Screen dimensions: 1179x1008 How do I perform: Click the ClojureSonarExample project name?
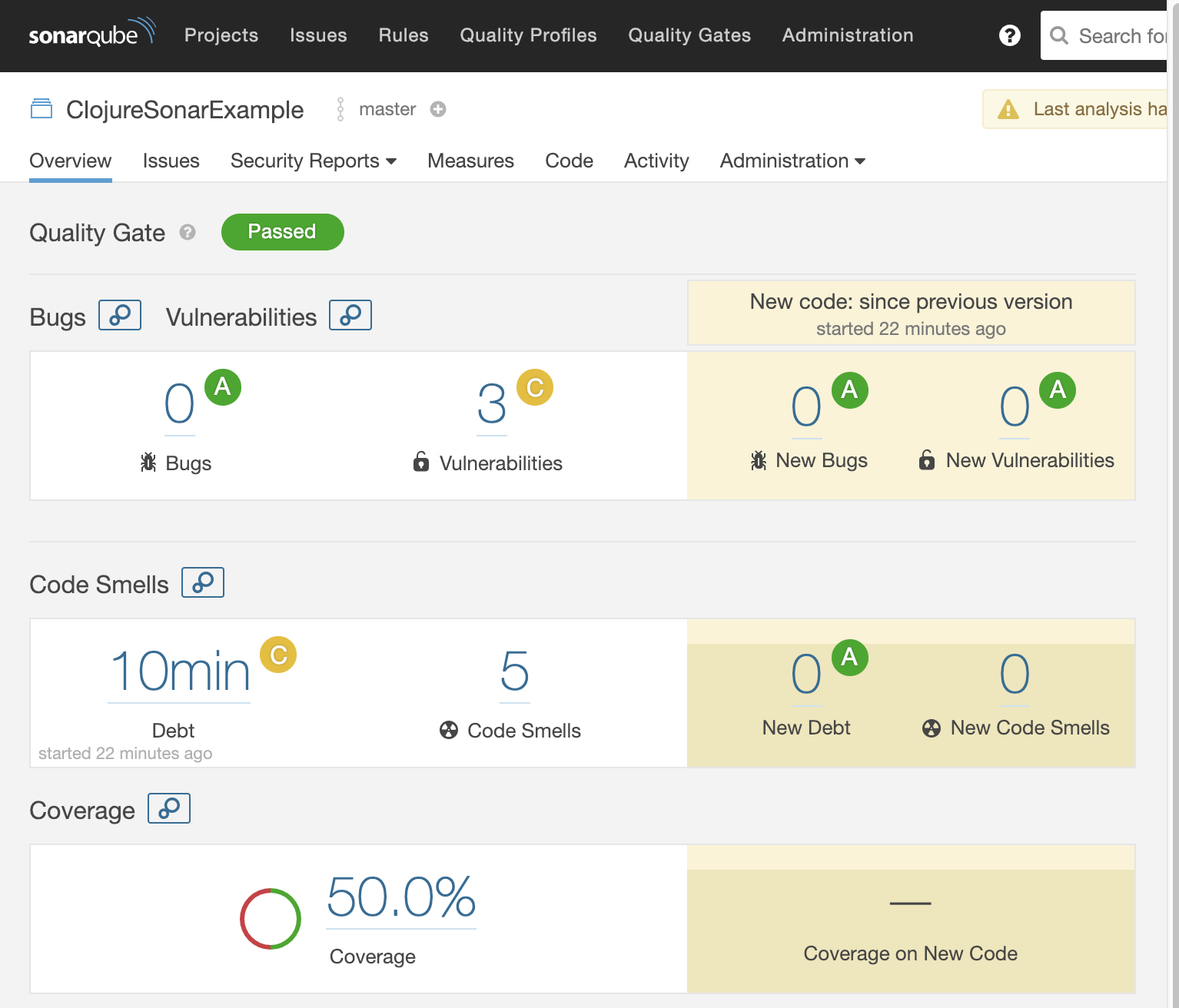click(185, 110)
